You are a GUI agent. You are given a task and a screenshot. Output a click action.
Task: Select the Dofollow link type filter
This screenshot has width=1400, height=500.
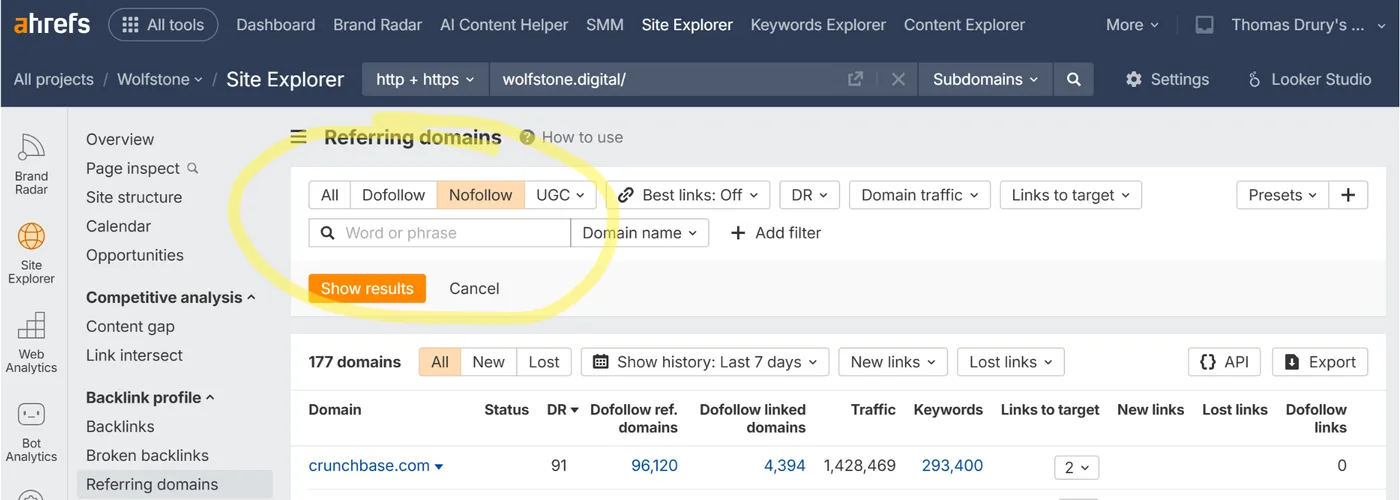393,195
